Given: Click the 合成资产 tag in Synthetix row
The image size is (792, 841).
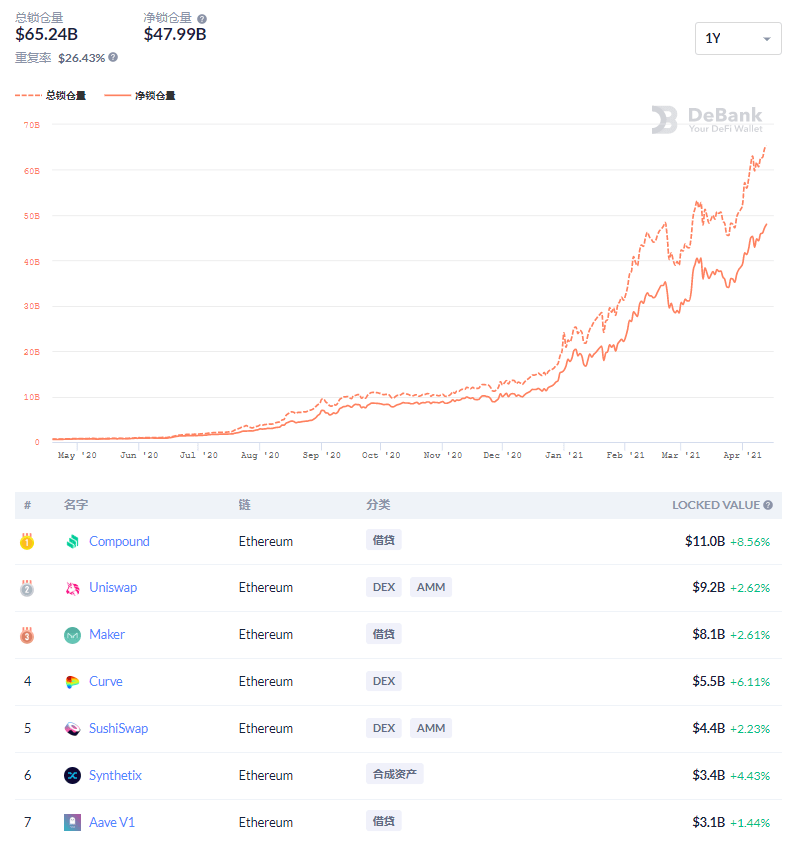Looking at the screenshot, I should (x=395, y=773).
